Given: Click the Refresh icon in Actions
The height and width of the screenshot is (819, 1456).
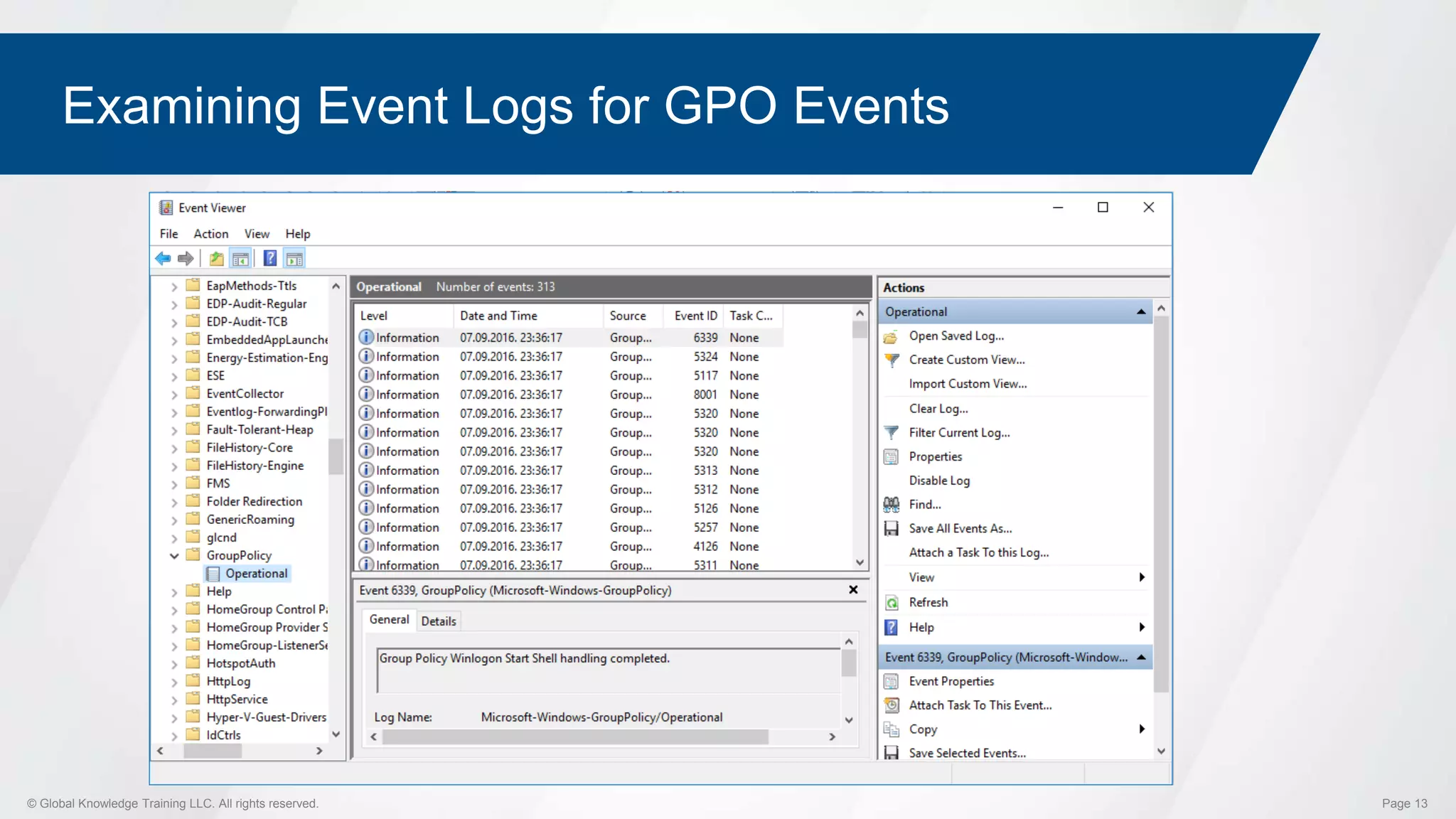Looking at the screenshot, I should tap(891, 603).
